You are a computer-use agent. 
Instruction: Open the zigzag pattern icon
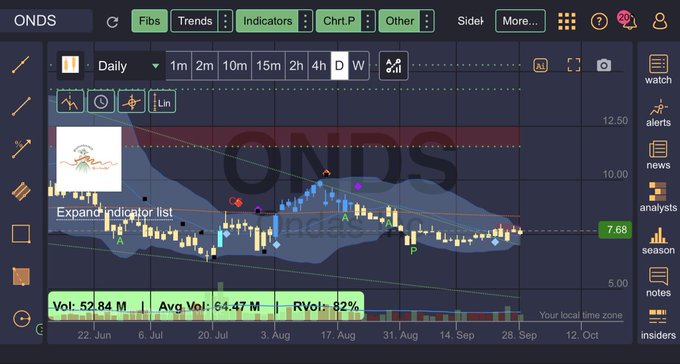pos(70,102)
